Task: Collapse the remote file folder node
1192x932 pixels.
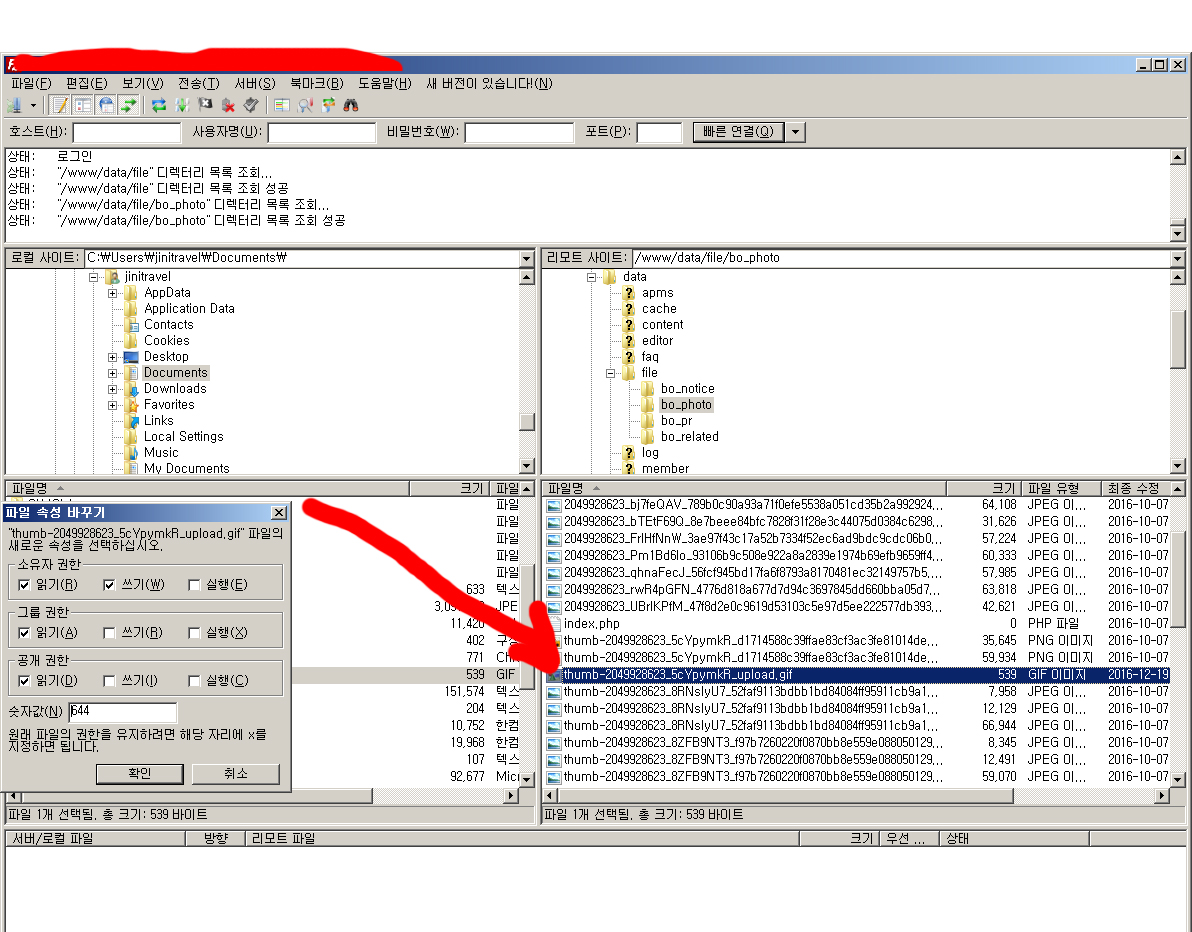Action: [610, 372]
